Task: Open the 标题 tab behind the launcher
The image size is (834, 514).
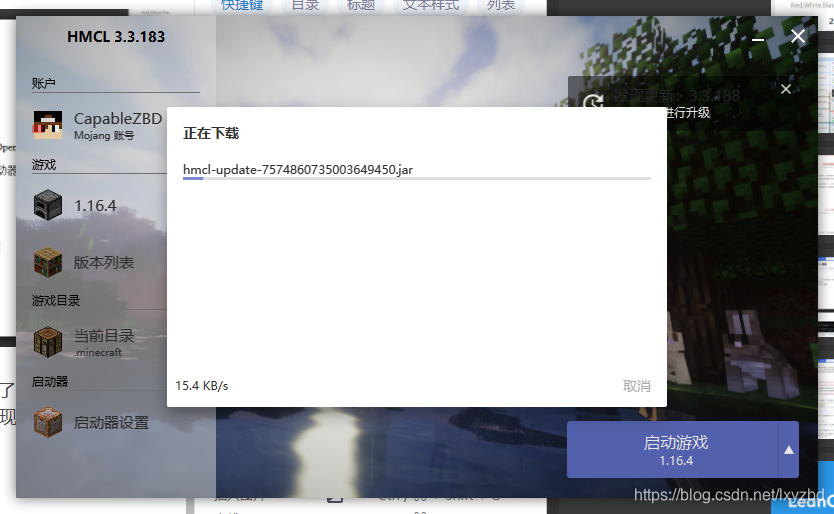Action: [x=361, y=5]
